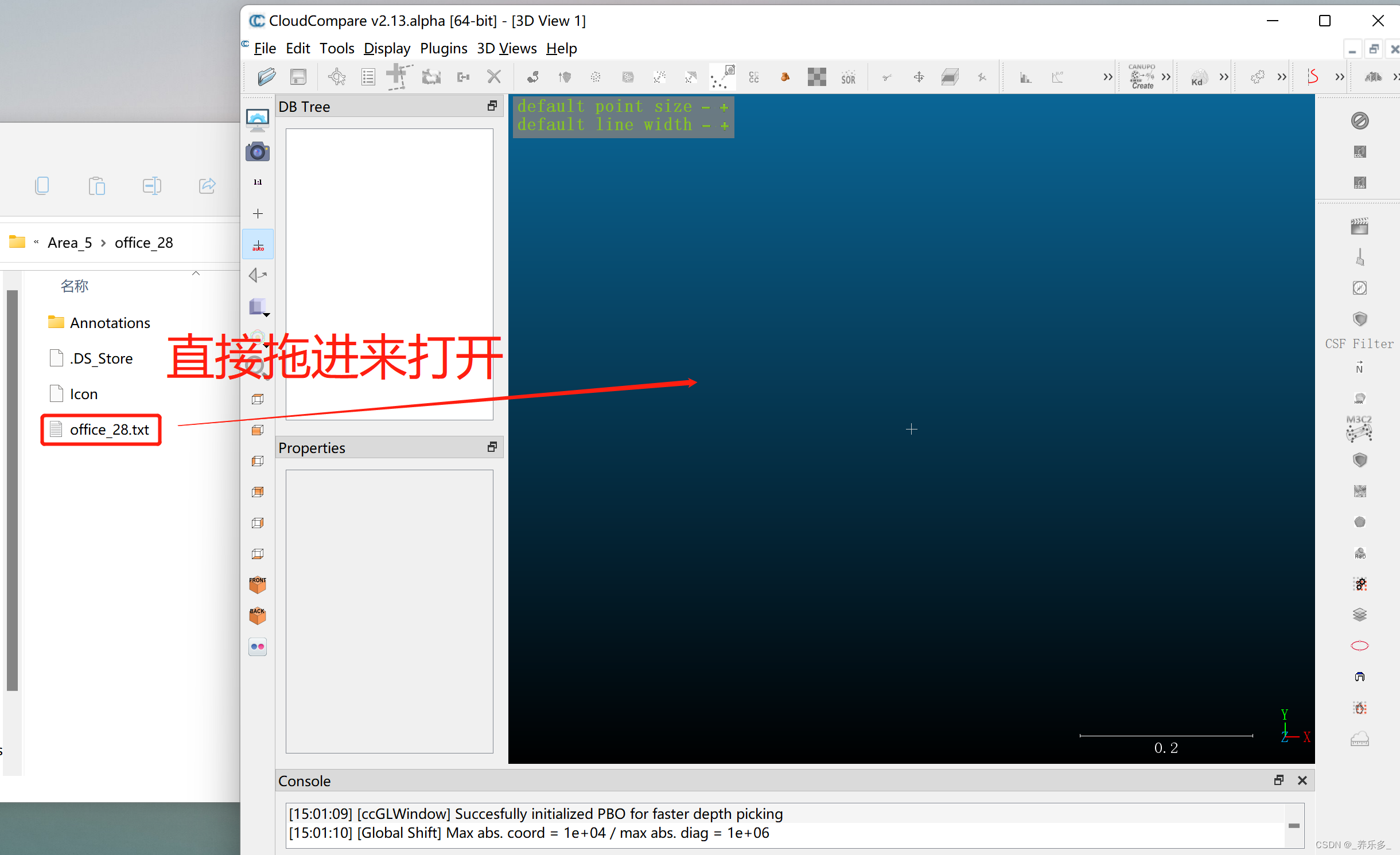1400x855 pixels.
Task: Click the Delete X toolbar icon
Action: click(494, 77)
